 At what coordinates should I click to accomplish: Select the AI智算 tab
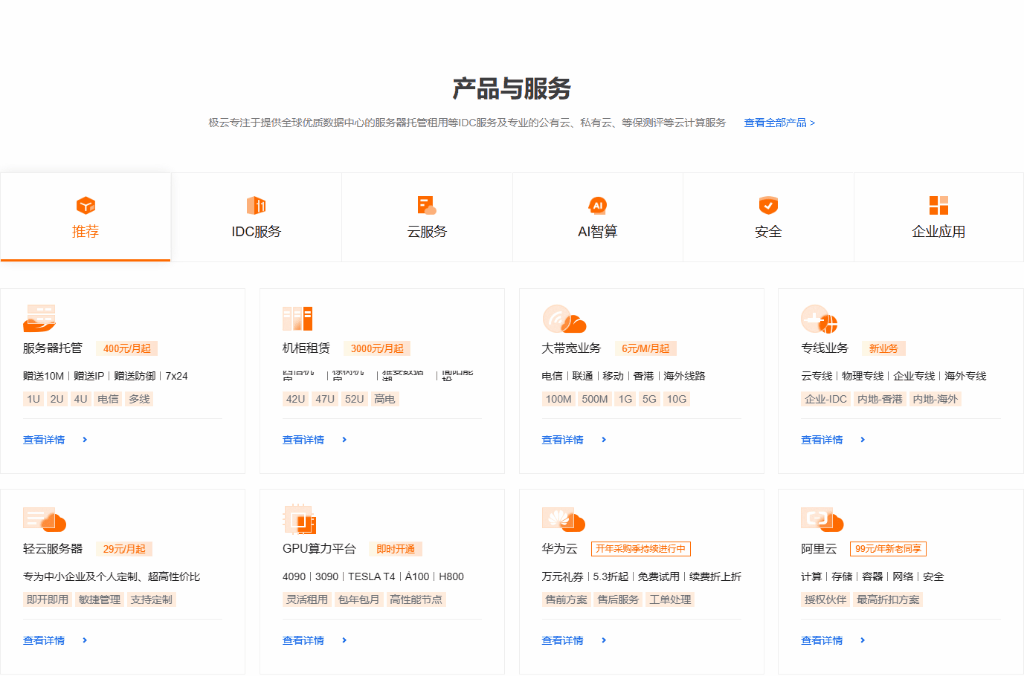[x=598, y=217]
